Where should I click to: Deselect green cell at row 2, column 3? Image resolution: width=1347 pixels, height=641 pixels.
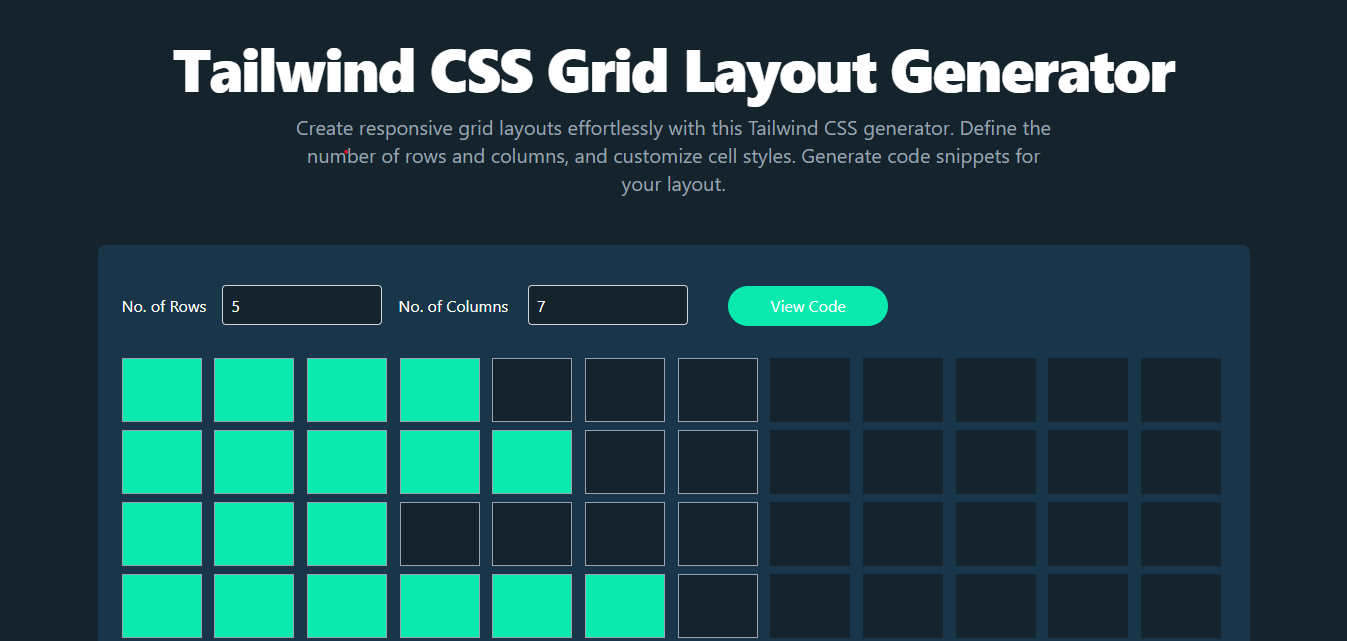click(x=347, y=462)
